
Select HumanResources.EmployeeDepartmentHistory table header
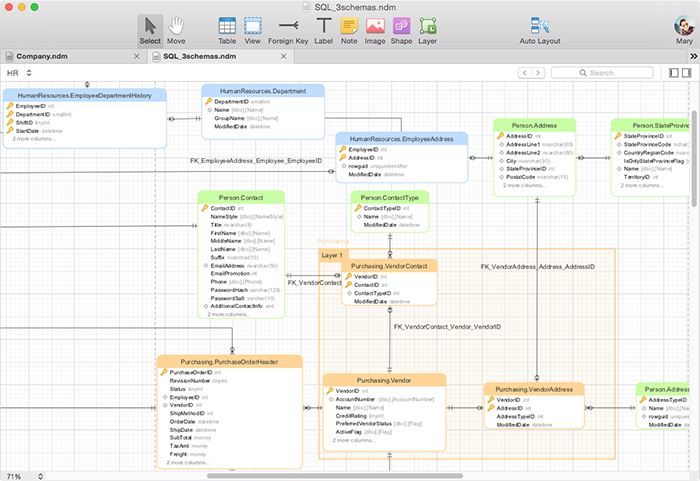coord(85,96)
